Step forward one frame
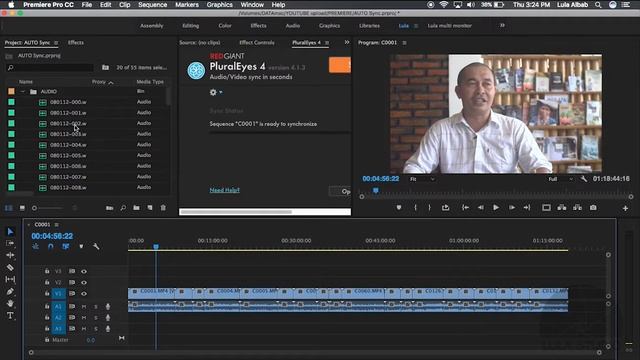640x360 pixels. (x=511, y=208)
